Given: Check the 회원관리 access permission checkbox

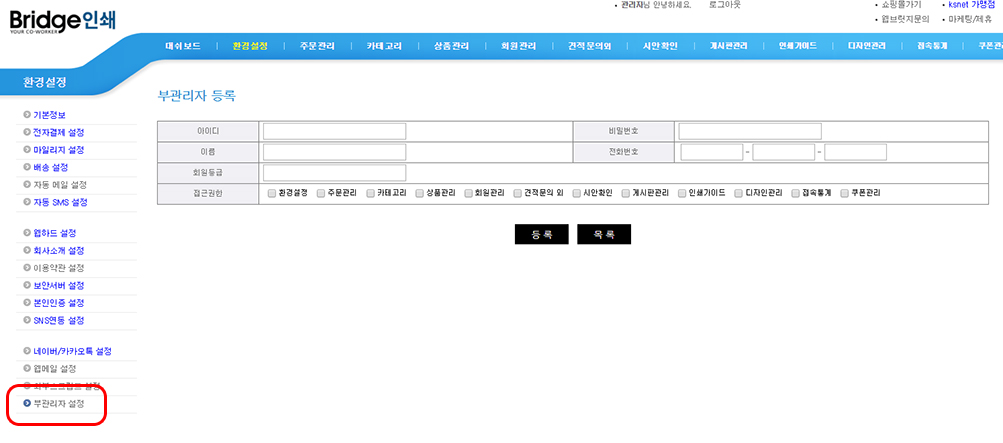Looking at the screenshot, I should point(468,192).
